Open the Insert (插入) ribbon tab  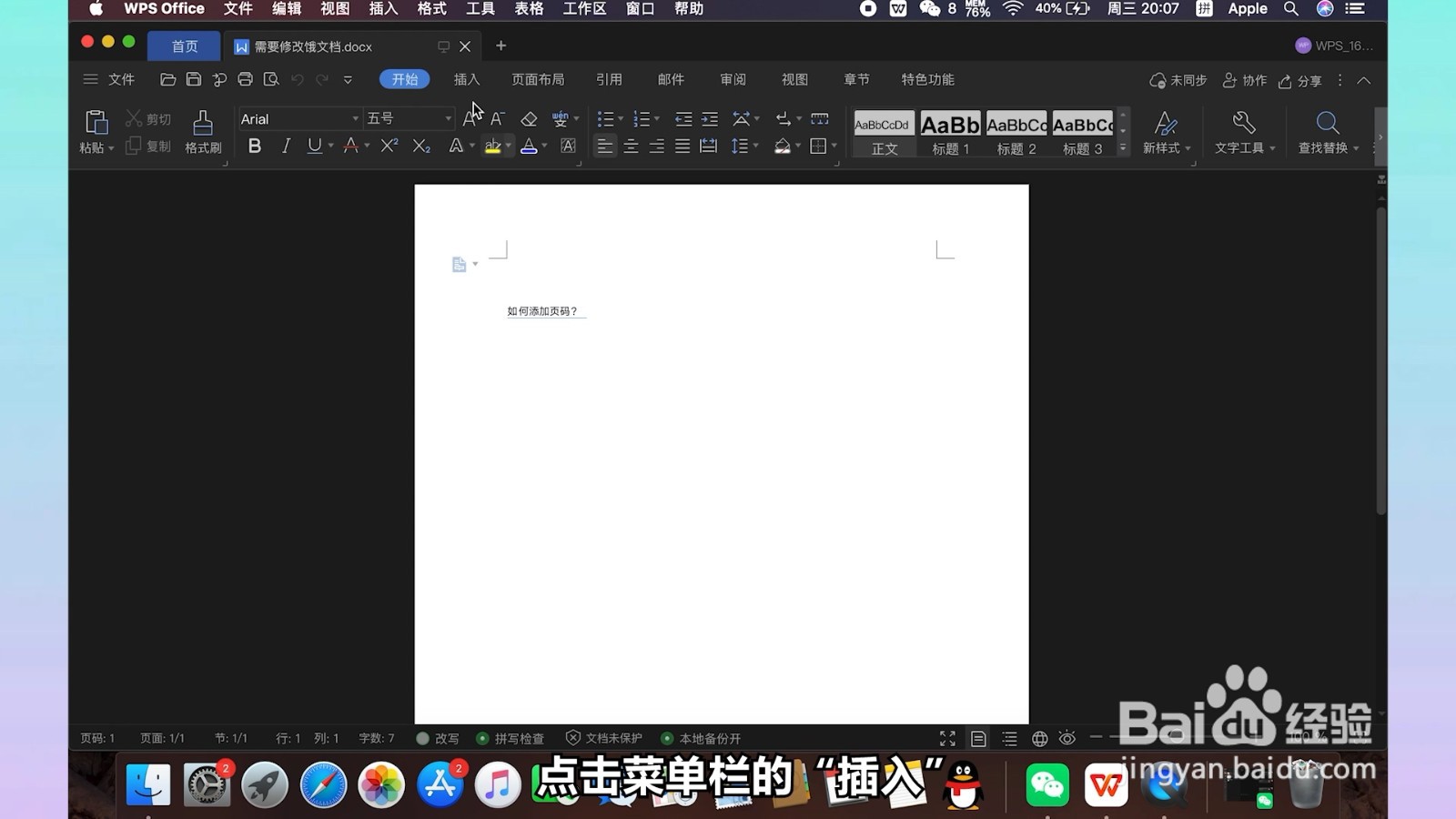click(x=467, y=80)
